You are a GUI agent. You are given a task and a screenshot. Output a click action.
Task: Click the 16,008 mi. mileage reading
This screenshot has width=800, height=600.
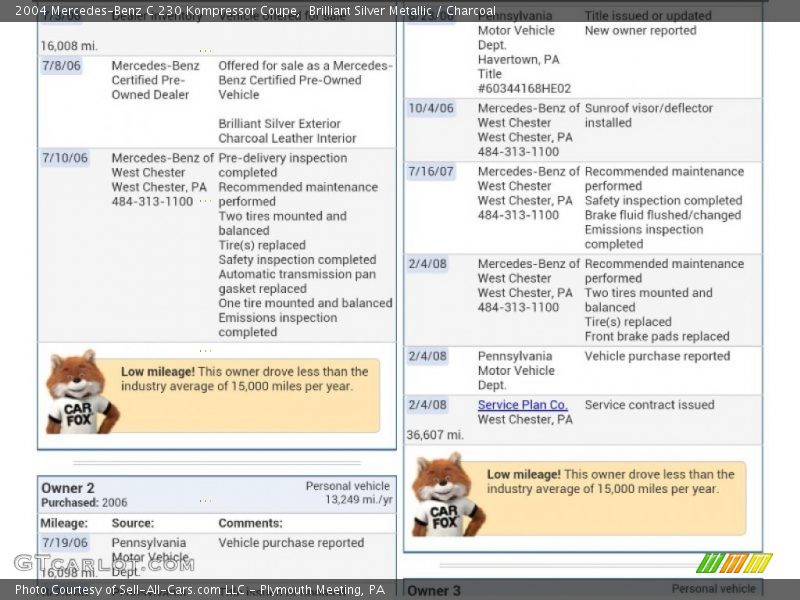[69, 46]
